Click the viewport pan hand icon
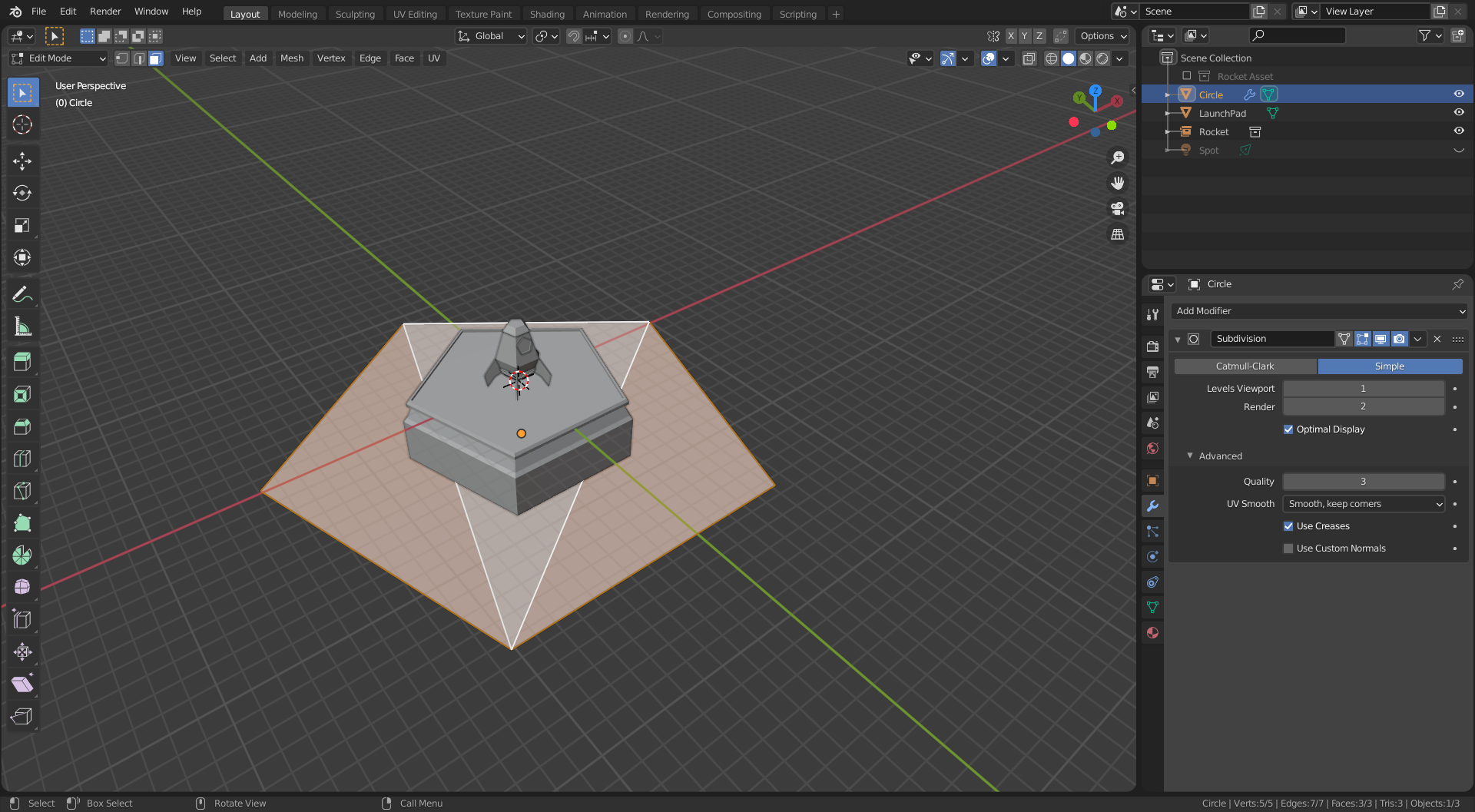1475x812 pixels. 1118,183
